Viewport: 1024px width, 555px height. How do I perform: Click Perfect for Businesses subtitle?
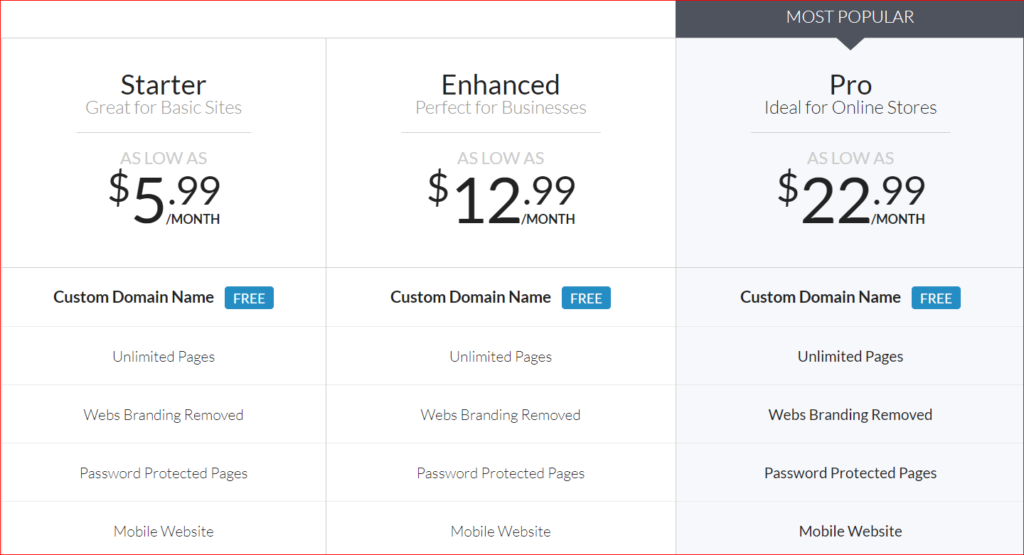pos(500,108)
